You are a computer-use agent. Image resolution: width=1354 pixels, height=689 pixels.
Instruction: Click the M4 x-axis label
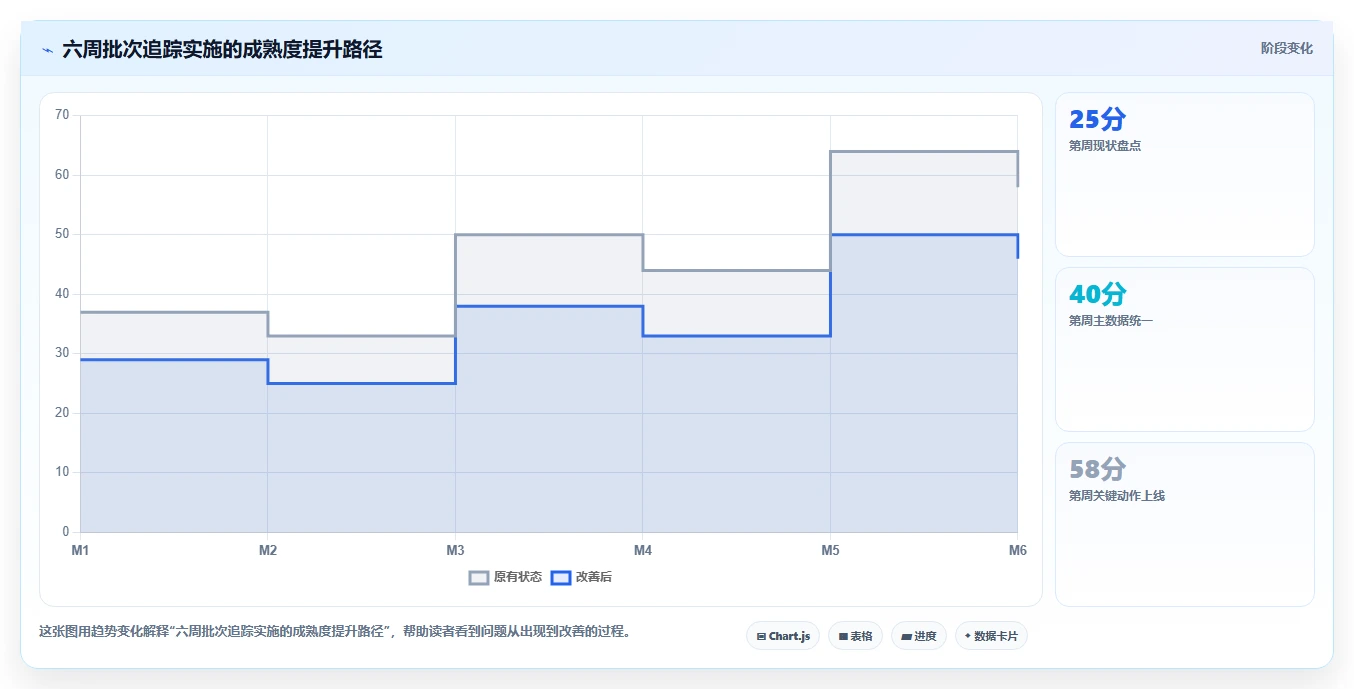(x=643, y=551)
